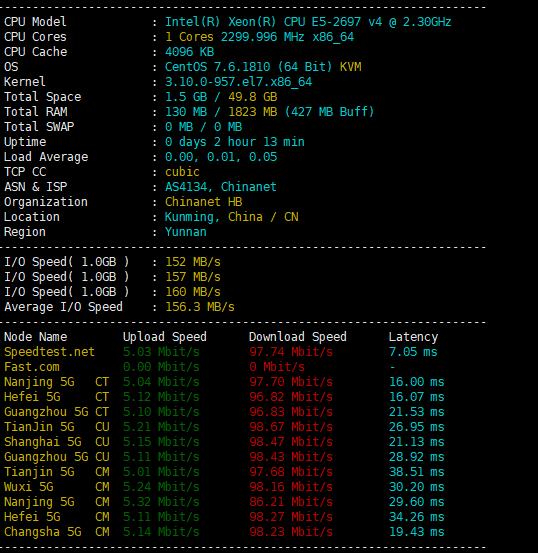Select the Total RAM 1823 MB text

click(253, 112)
